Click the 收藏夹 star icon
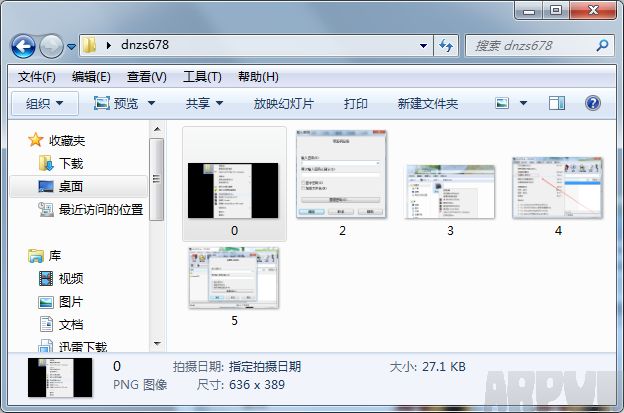The height and width of the screenshot is (413, 624). coord(35,140)
